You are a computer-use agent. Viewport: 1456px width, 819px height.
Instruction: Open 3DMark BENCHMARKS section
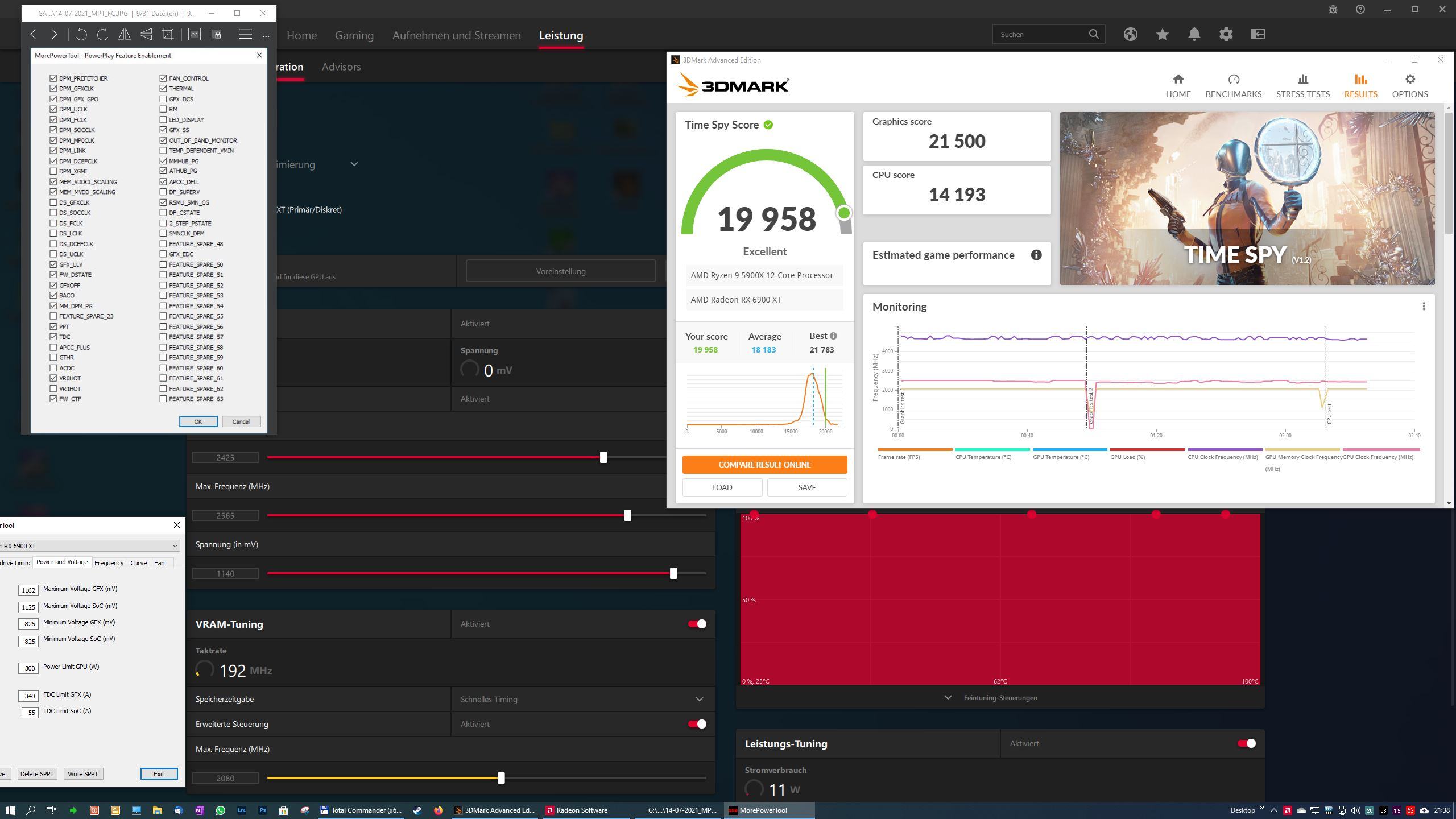(x=1234, y=86)
